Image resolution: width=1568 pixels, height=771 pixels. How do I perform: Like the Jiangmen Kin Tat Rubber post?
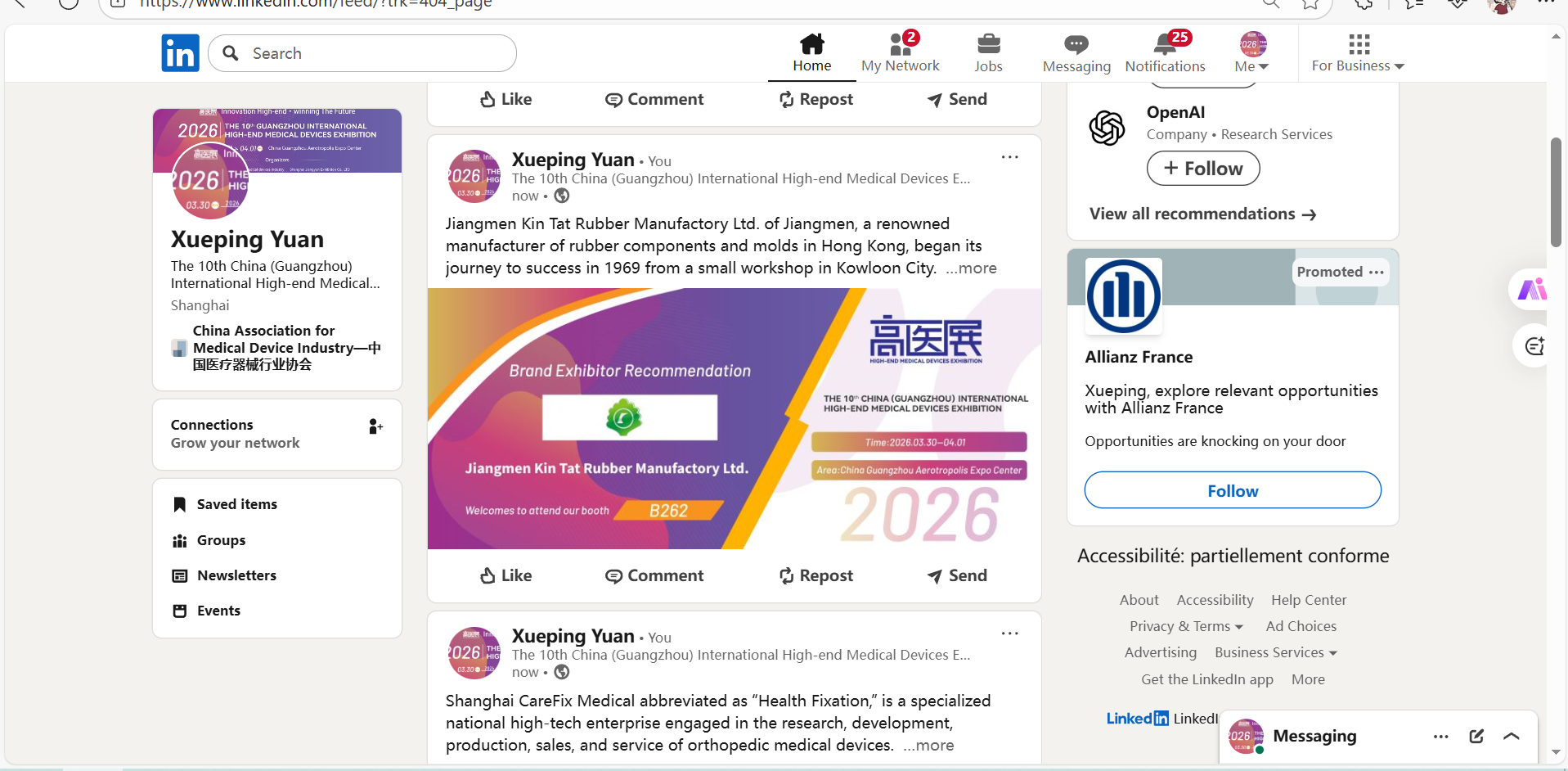(505, 575)
